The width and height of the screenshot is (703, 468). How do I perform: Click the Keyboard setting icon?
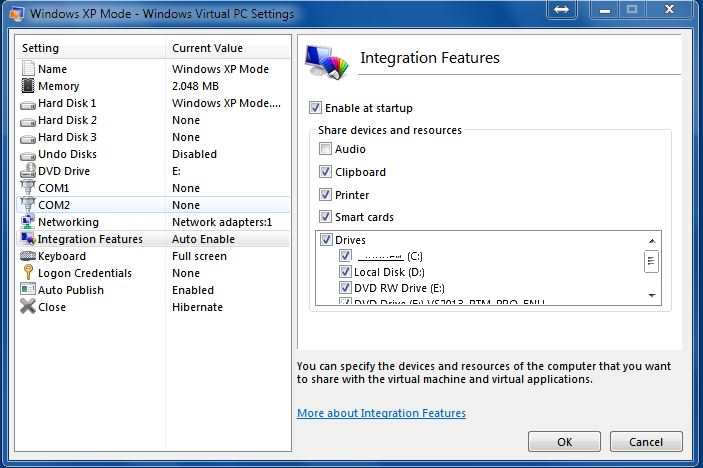click(x=28, y=256)
